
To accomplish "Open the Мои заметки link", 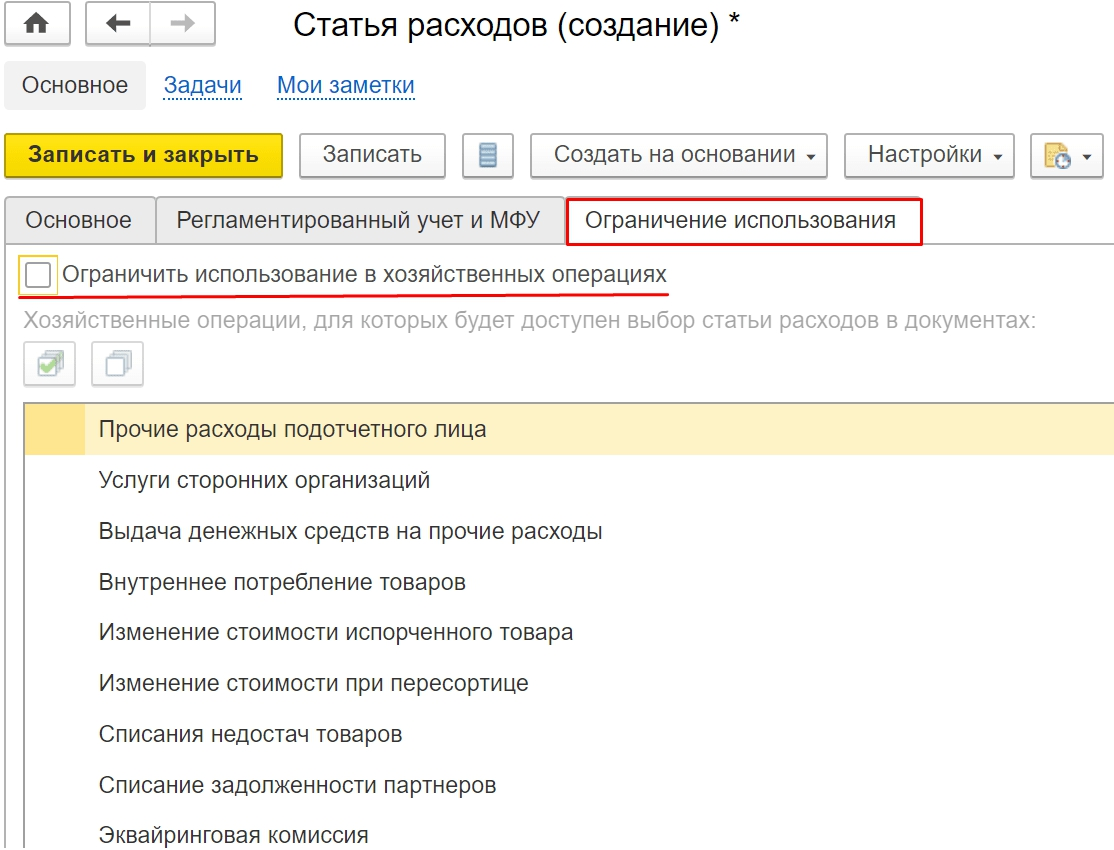I will point(345,85).
